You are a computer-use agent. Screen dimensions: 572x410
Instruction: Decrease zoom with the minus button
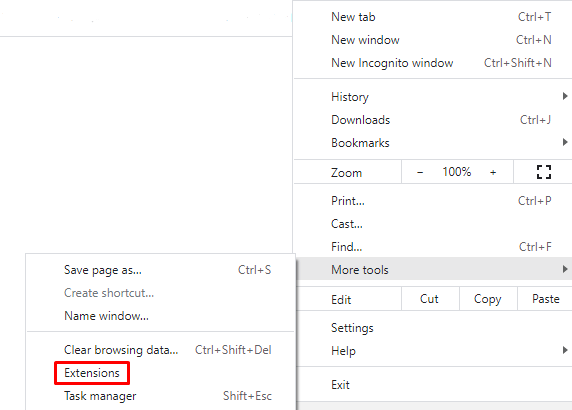pos(420,172)
